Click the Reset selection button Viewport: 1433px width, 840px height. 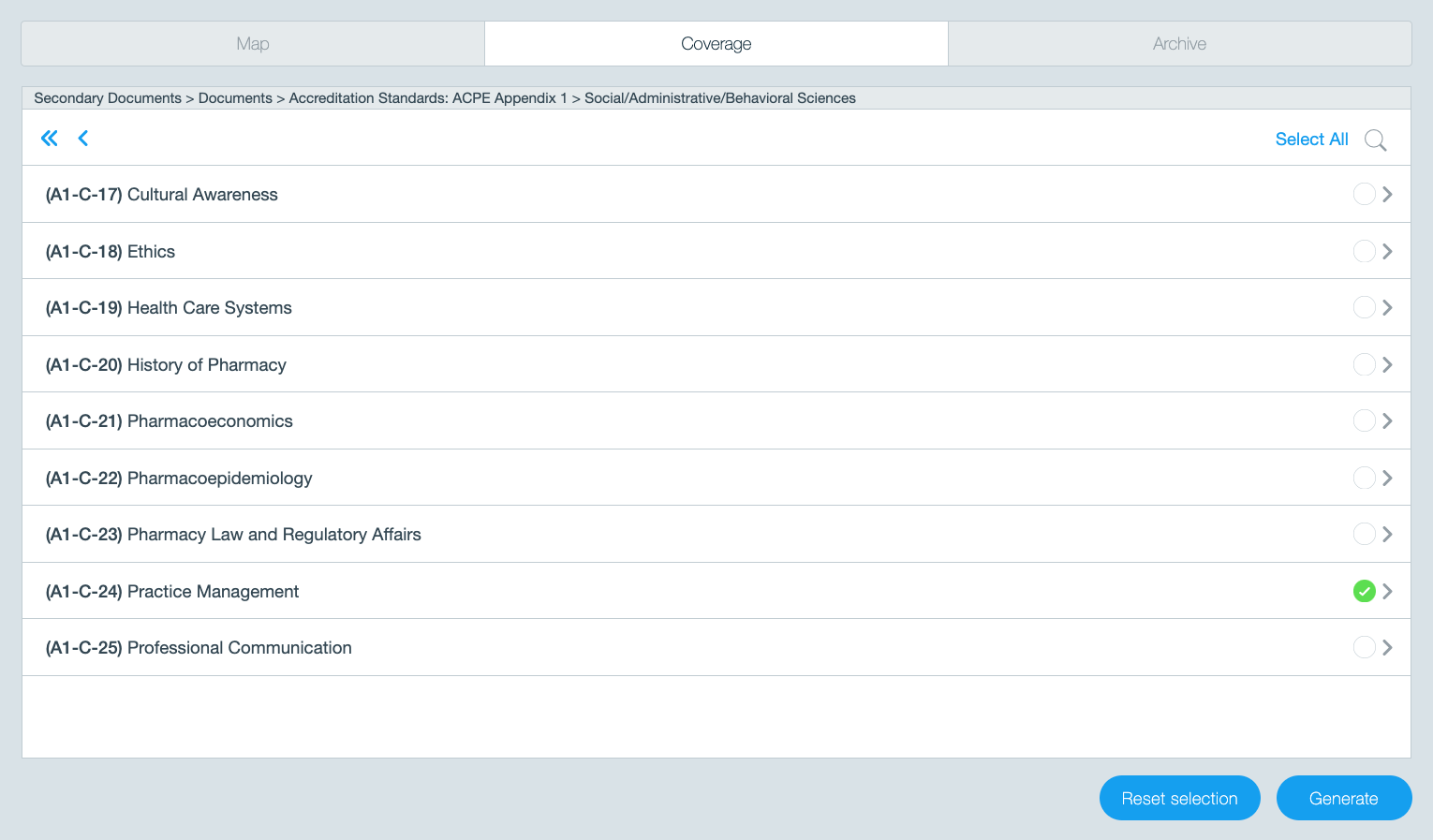click(x=1180, y=798)
